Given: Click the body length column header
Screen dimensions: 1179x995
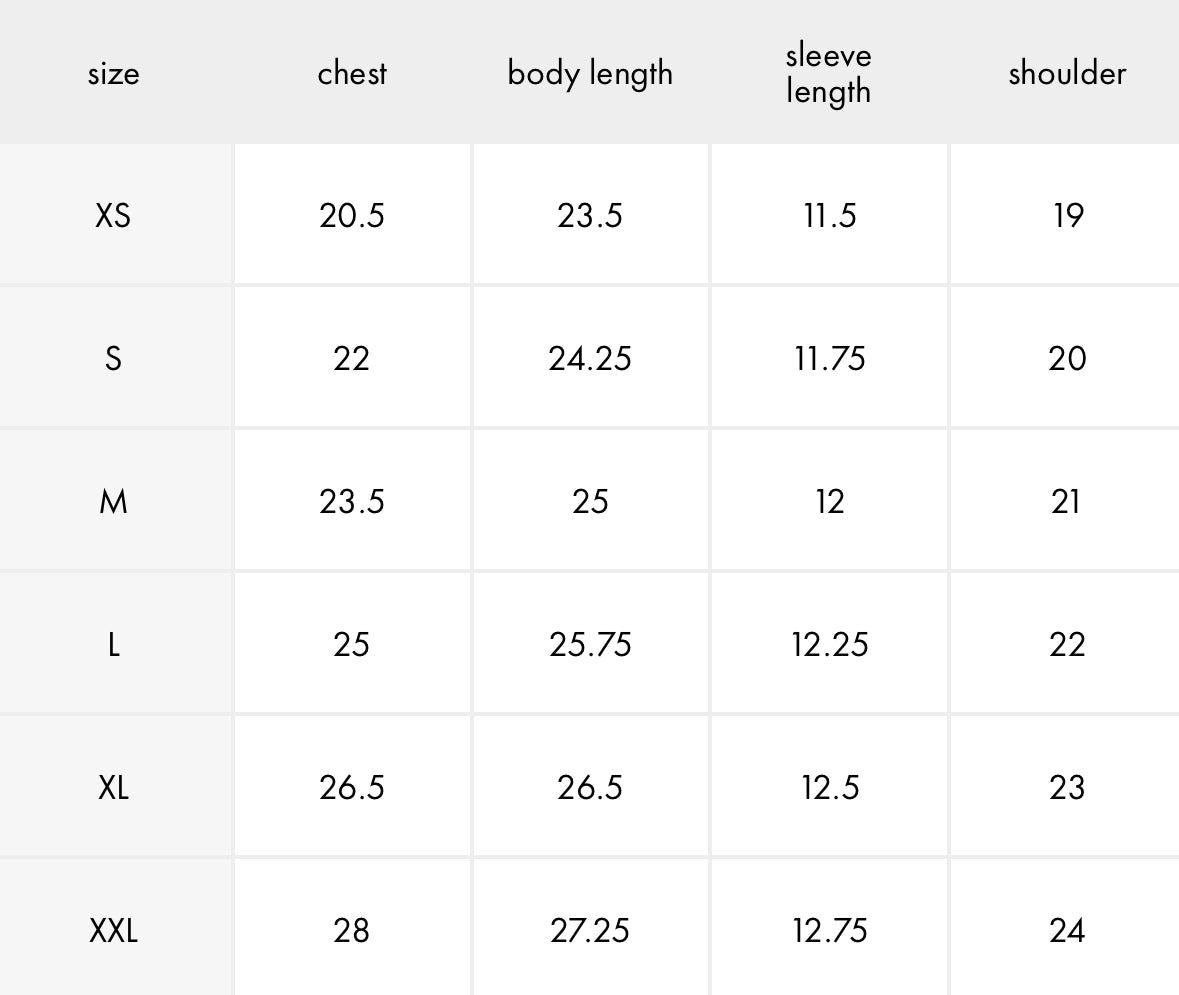Looking at the screenshot, I should pyautogui.click(x=590, y=74).
